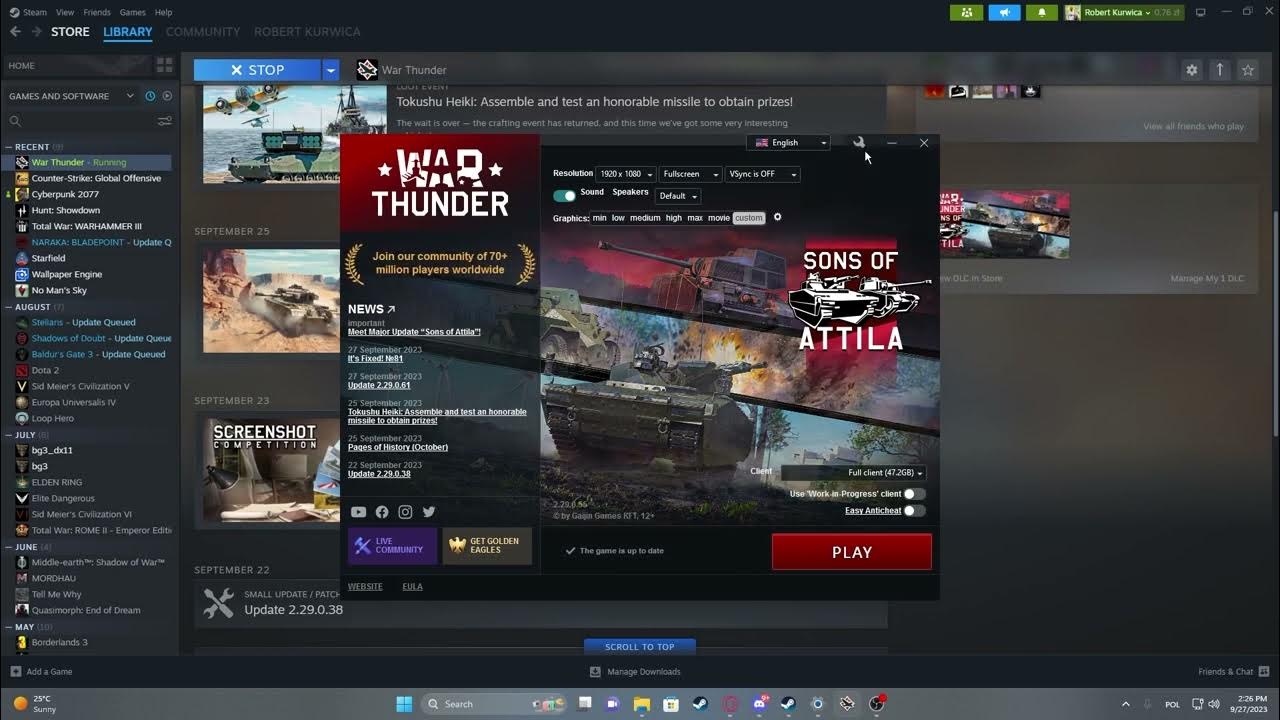This screenshot has width=1280, height=720.
Task: Open advanced graphics gear next to custom preset
Action: [x=777, y=217]
